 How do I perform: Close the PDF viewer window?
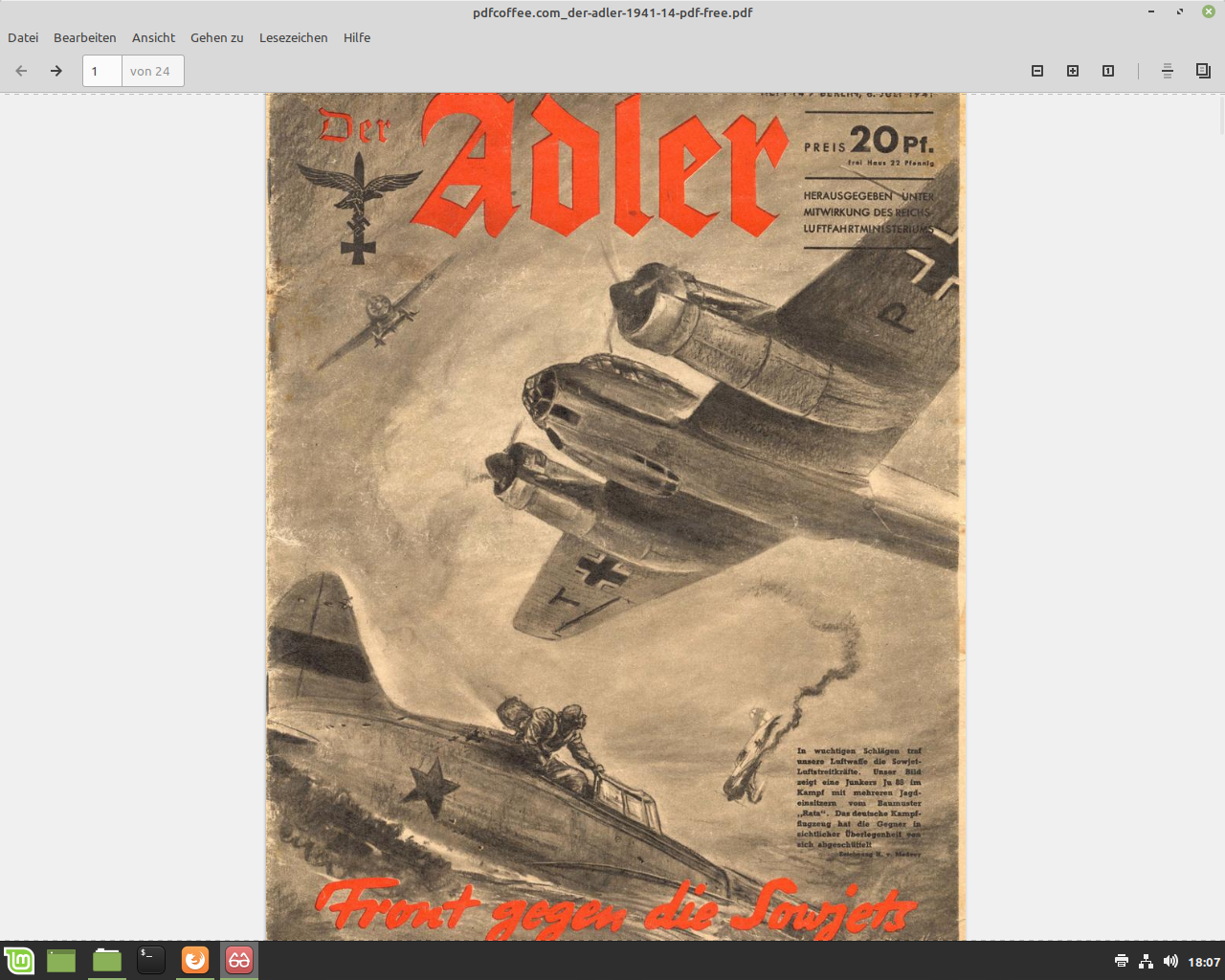(x=1209, y=11)
